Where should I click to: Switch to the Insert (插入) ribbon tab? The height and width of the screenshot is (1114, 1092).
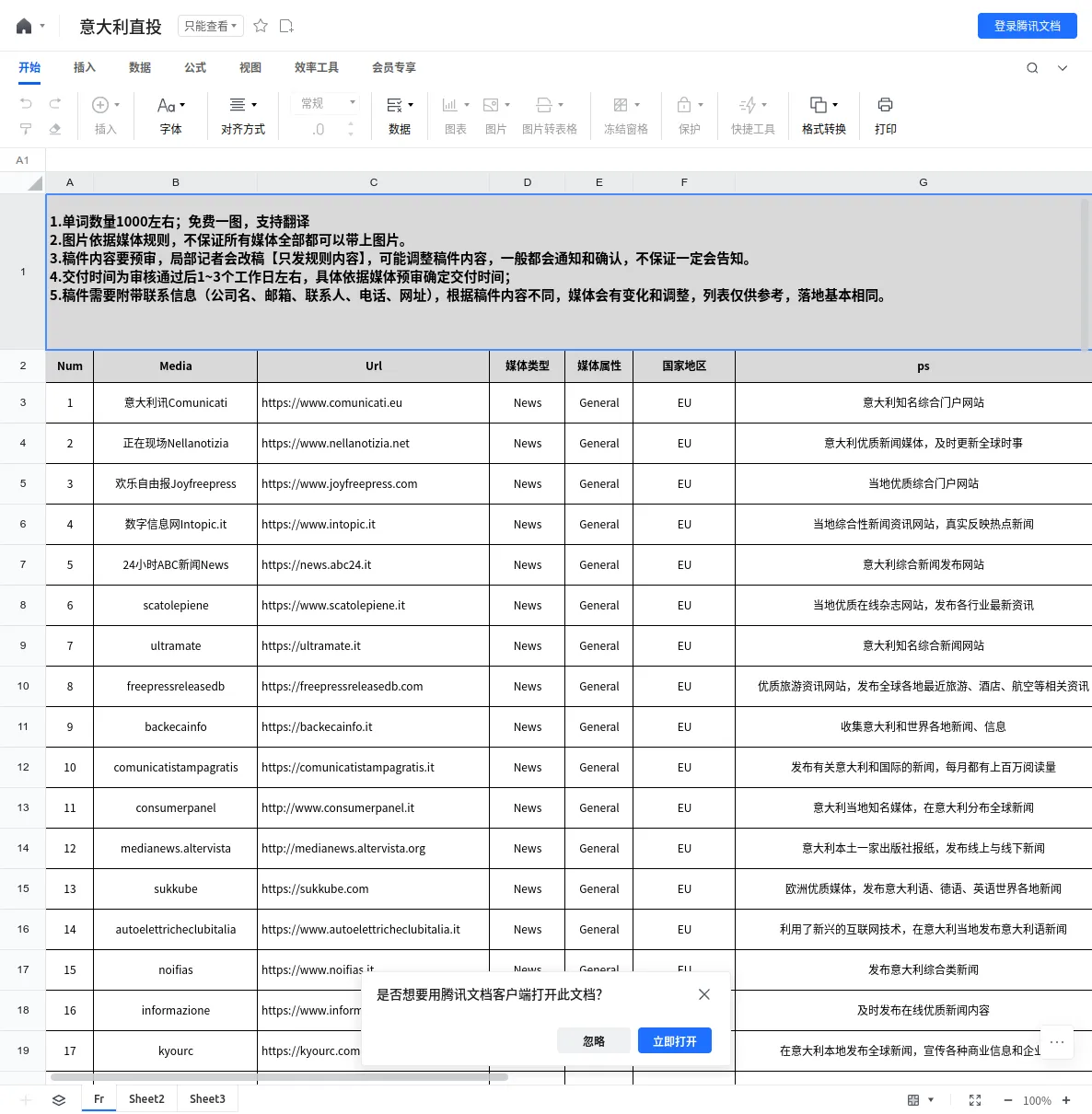pos(85,67)
